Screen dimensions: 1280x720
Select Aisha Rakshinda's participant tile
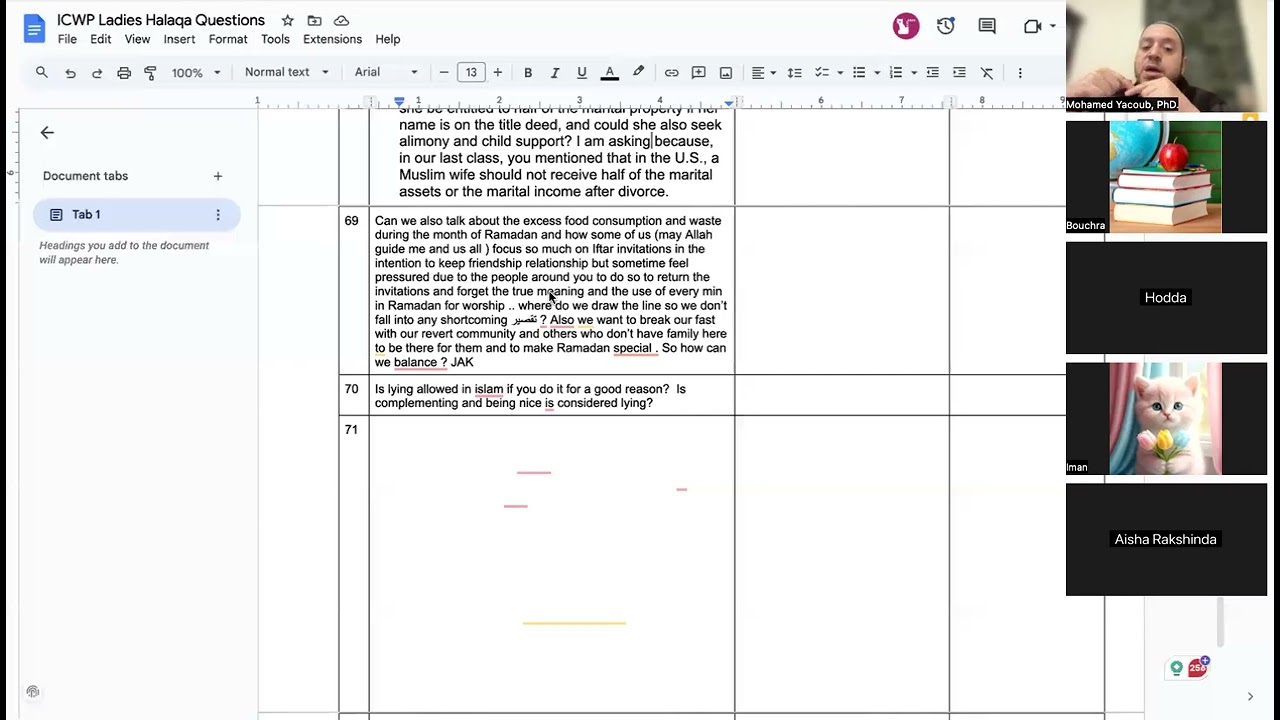pyautogui.click(x=1166, y=539)
